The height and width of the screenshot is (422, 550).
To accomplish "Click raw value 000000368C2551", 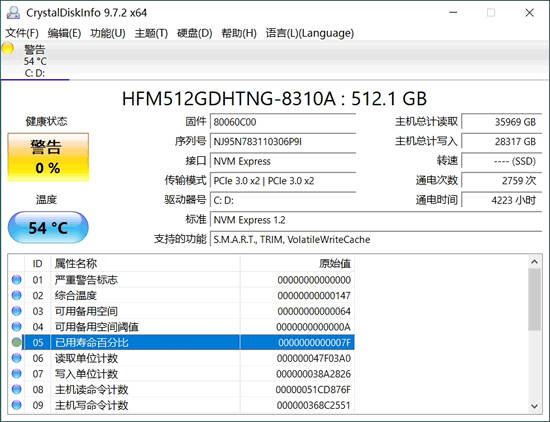I will coord(314,406).
